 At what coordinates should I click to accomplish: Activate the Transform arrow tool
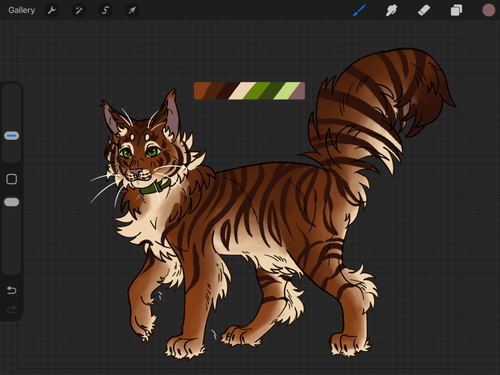[x=132, y=10]
